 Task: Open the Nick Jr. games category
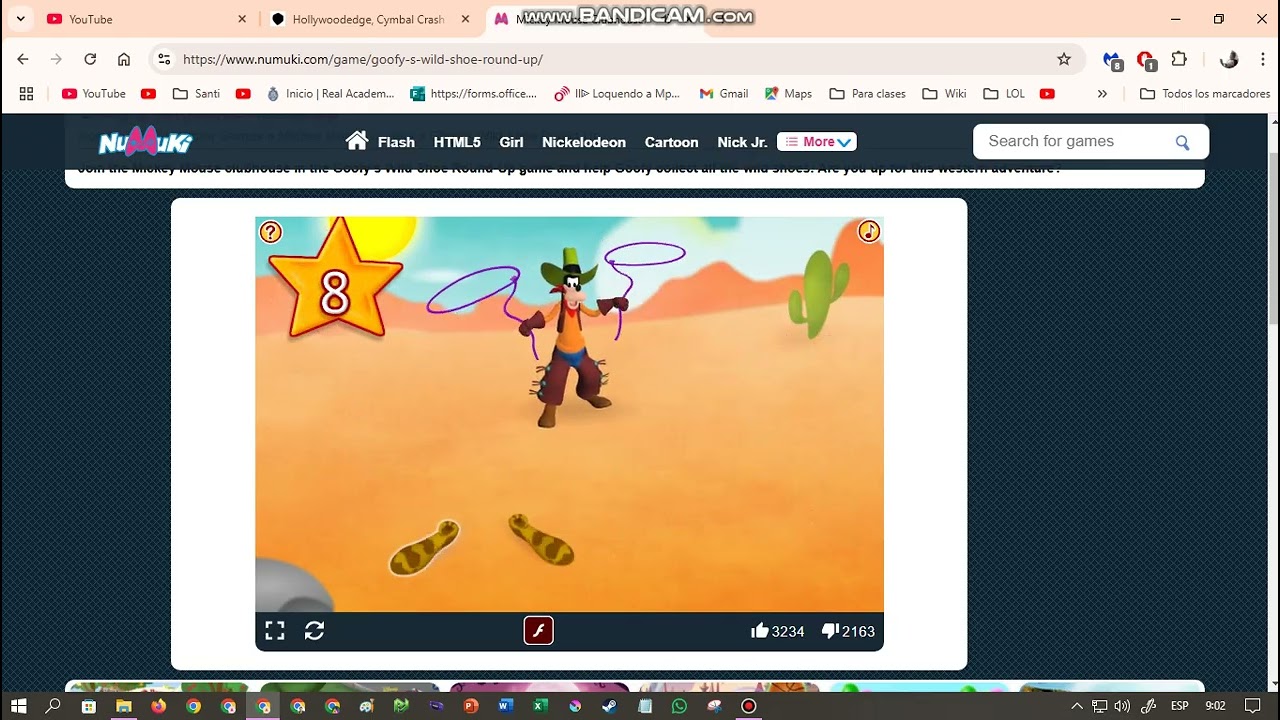[742, 142]
